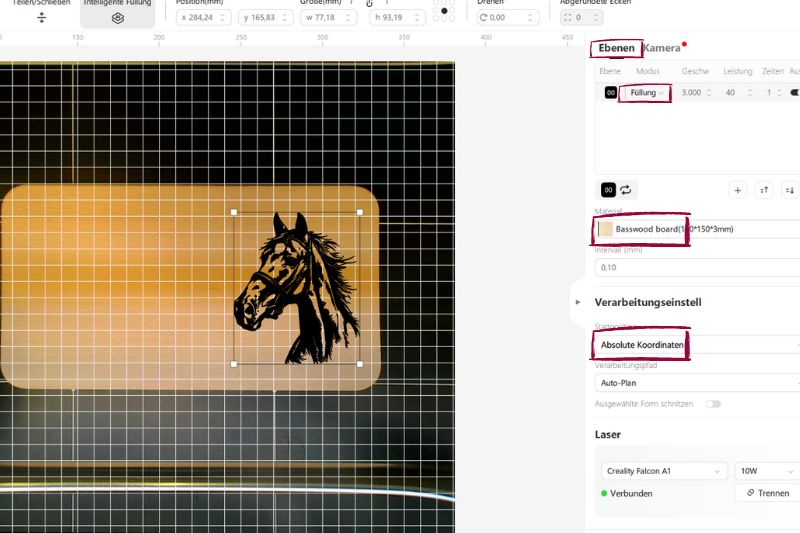Enable Ausgewählte Form schnitzen toggle
The height and width of the screenshot is (533, 800).
pyautogui.click(x=713, y=404)
